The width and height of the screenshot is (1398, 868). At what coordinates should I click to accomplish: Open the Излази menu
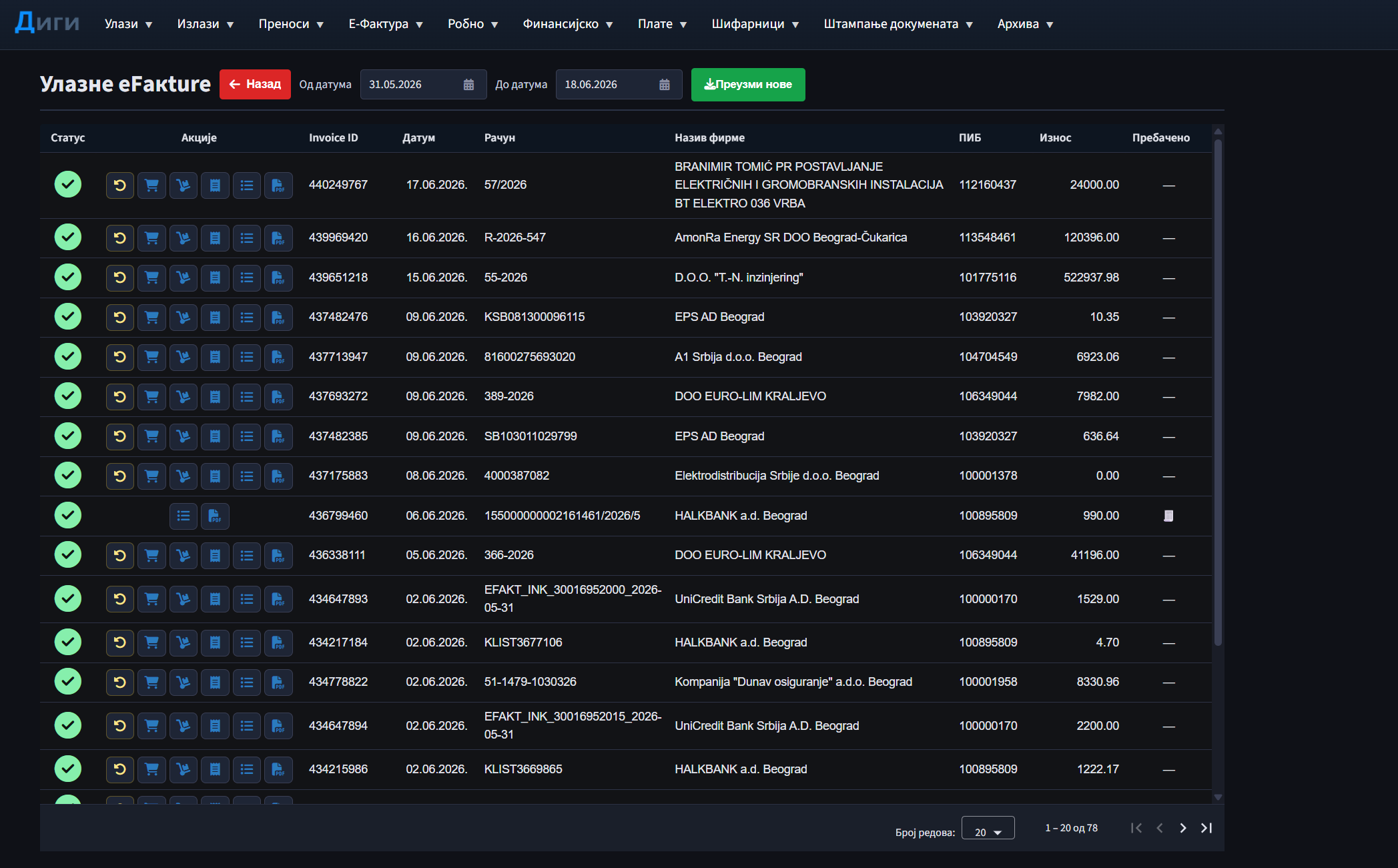tap(206, 24)
